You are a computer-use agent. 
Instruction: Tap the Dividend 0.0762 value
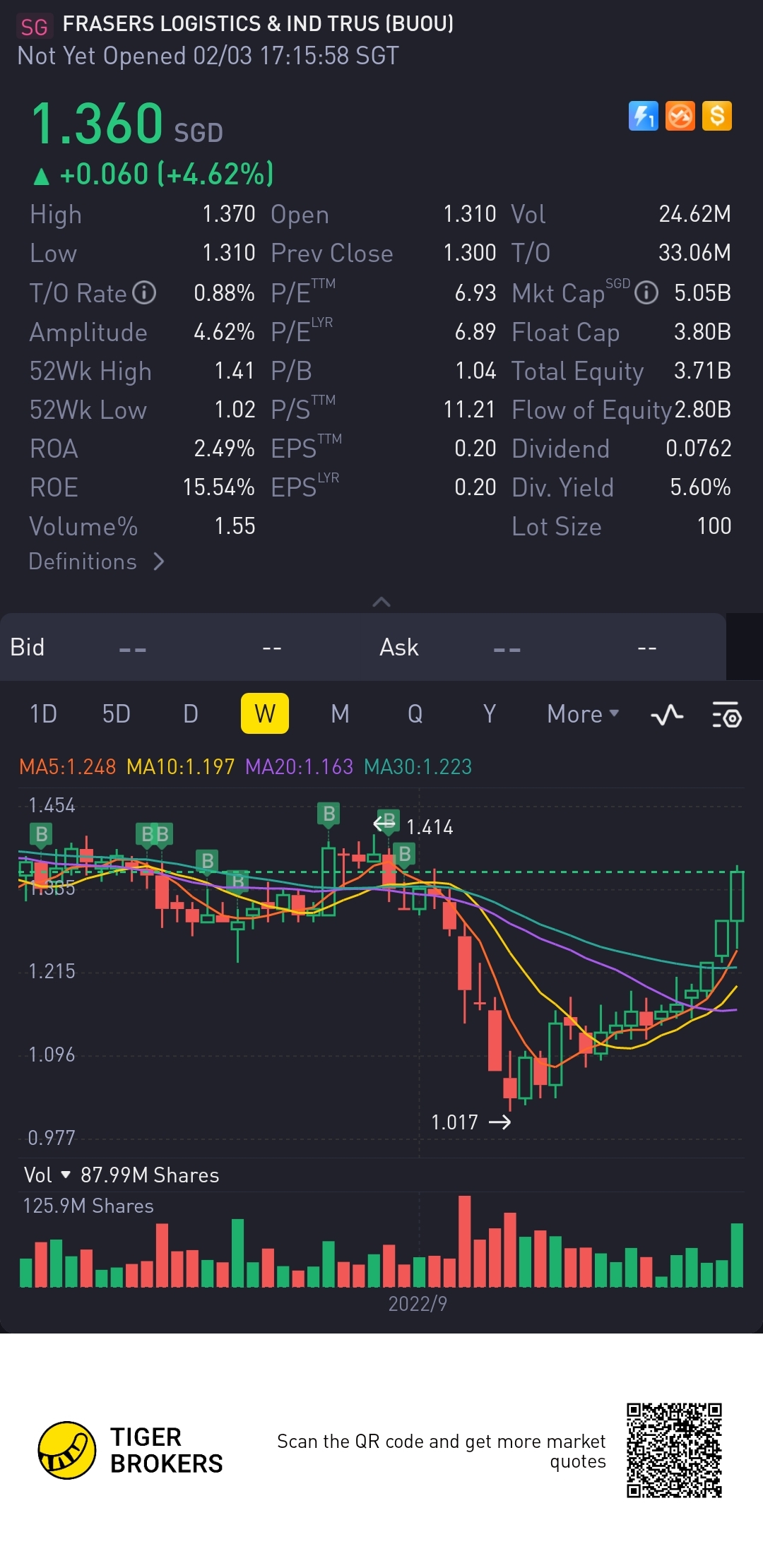pos(699,448)
